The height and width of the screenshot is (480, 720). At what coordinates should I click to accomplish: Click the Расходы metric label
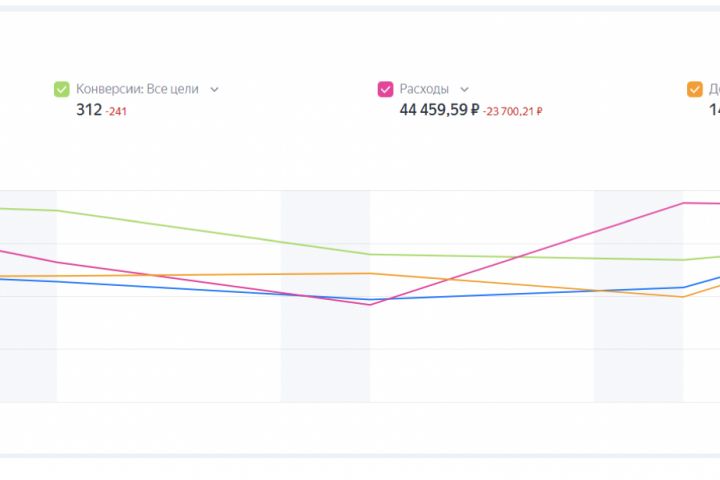[x=424, y=89]
